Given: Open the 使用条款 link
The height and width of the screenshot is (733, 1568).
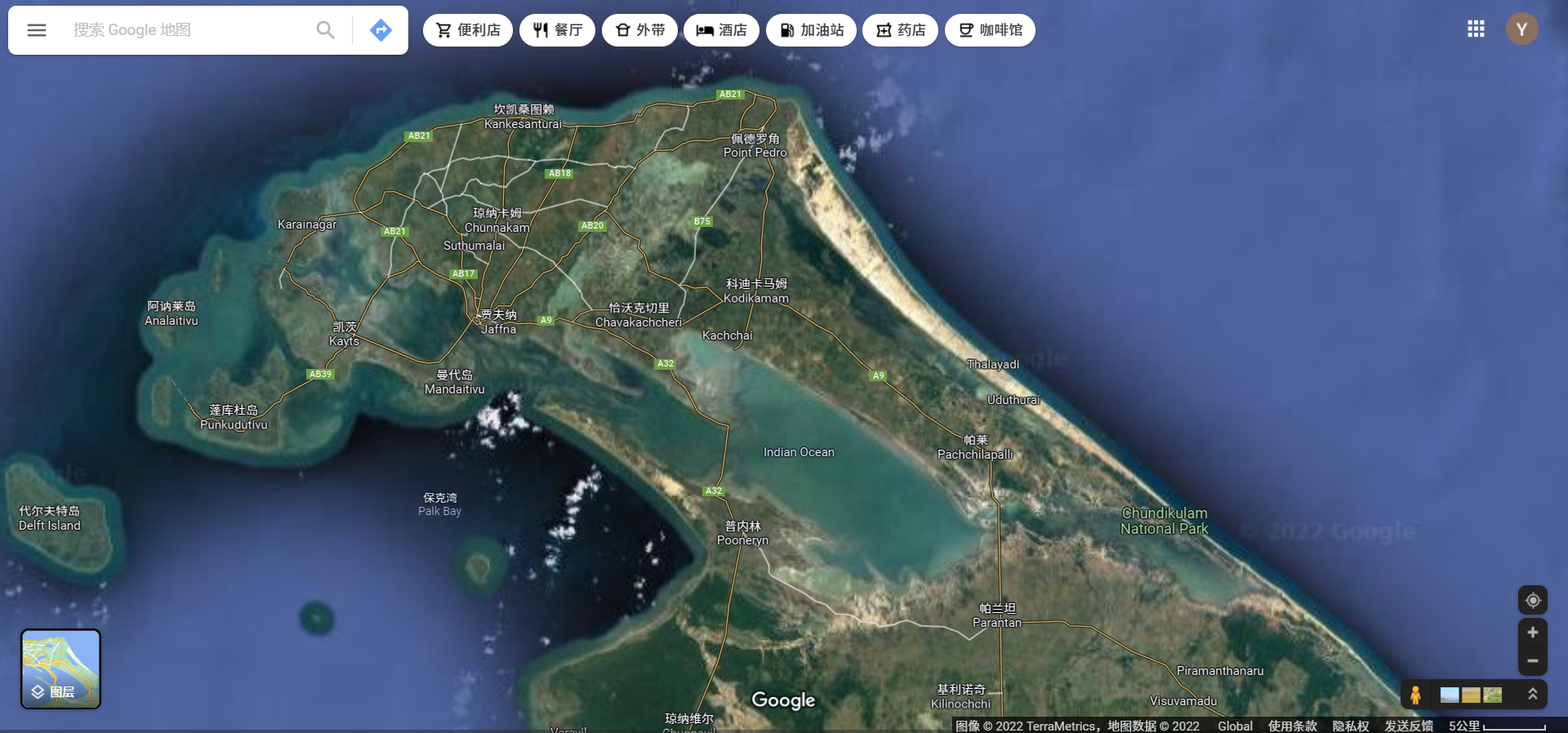Looking at the screenshot, I should 1292,726.
